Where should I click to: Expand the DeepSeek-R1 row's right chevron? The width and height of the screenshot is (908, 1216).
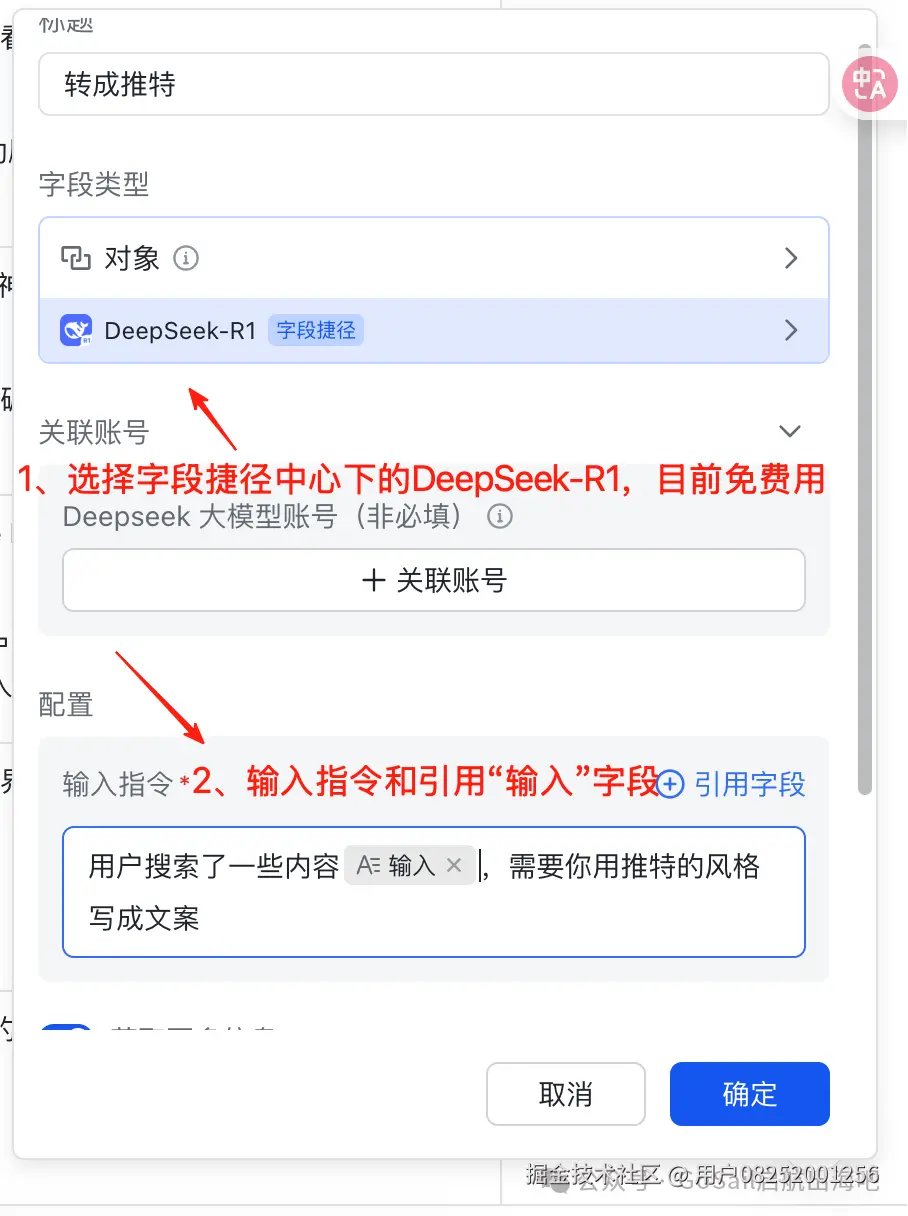[x=791, y=330]
